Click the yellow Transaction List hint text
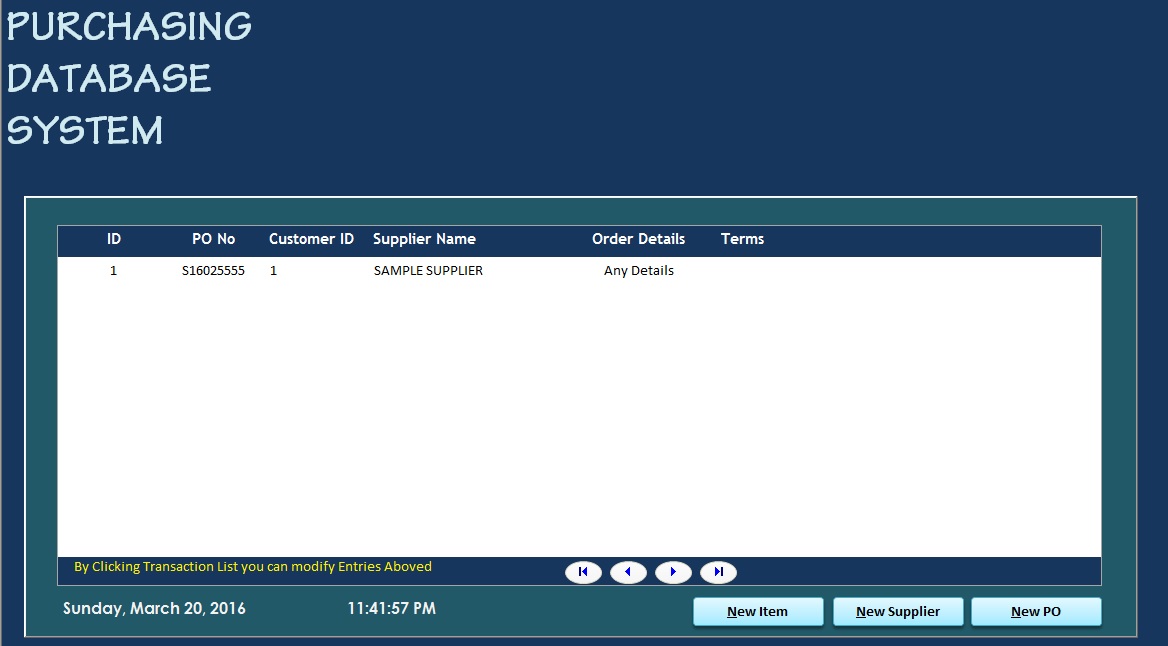Screen dimensions: 1168x646 pos(253,566)
